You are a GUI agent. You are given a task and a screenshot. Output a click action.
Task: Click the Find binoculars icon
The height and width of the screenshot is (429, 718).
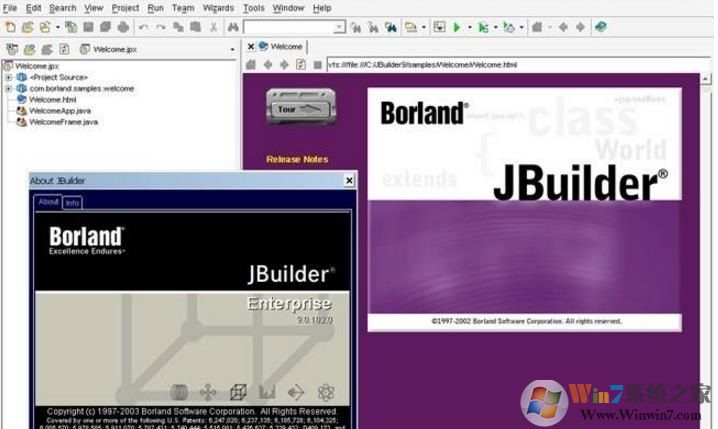pos(233,27)
